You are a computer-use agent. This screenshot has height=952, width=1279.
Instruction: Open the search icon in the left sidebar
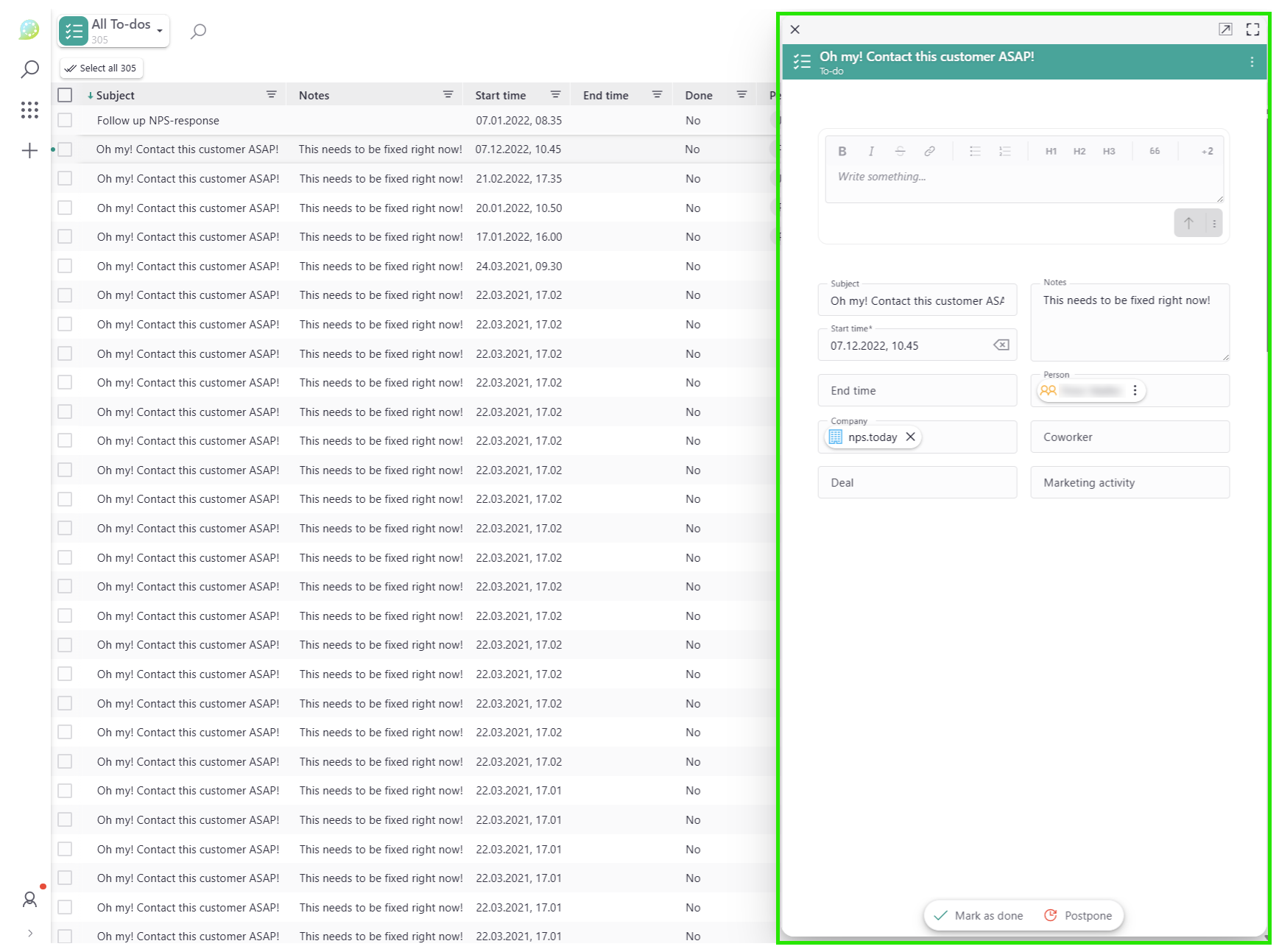pos(29,69)
